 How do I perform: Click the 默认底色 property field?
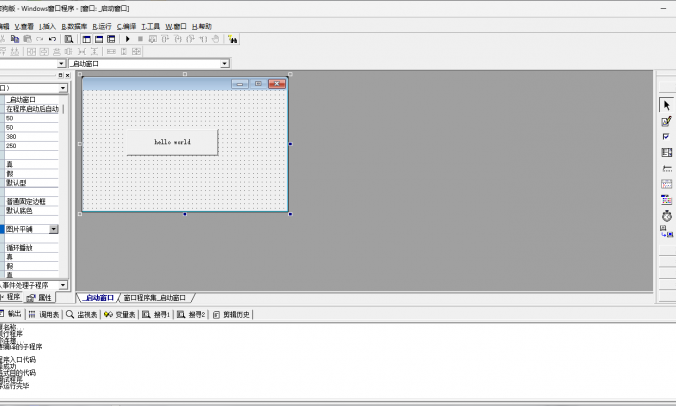[30, 211]
